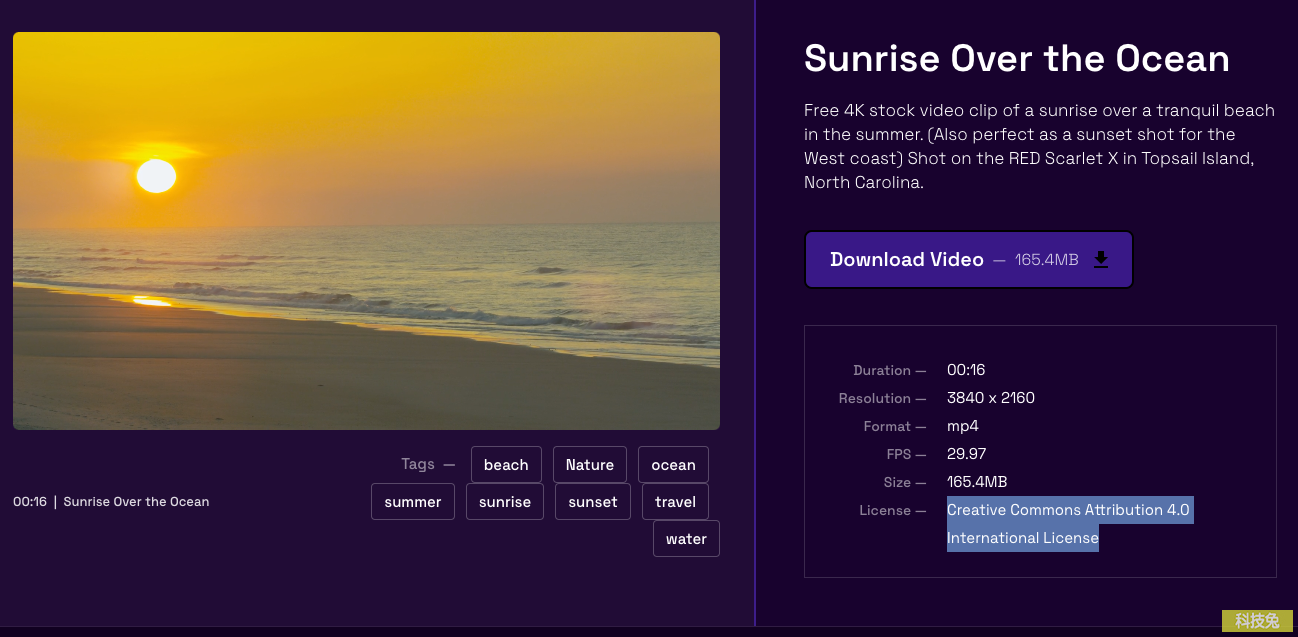The image size is (1298, 637).
Task: Click the sunrise tag
Action: [x=505, y=502]
